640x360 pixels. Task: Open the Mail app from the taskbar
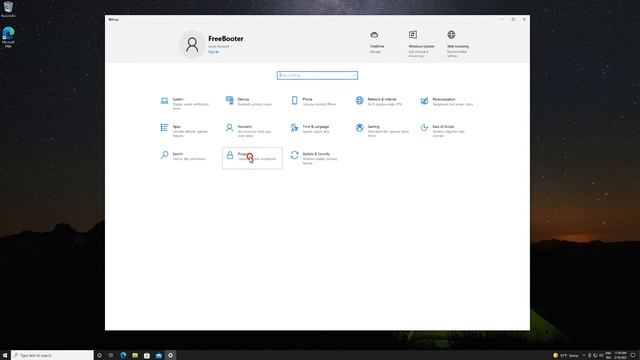159,356
